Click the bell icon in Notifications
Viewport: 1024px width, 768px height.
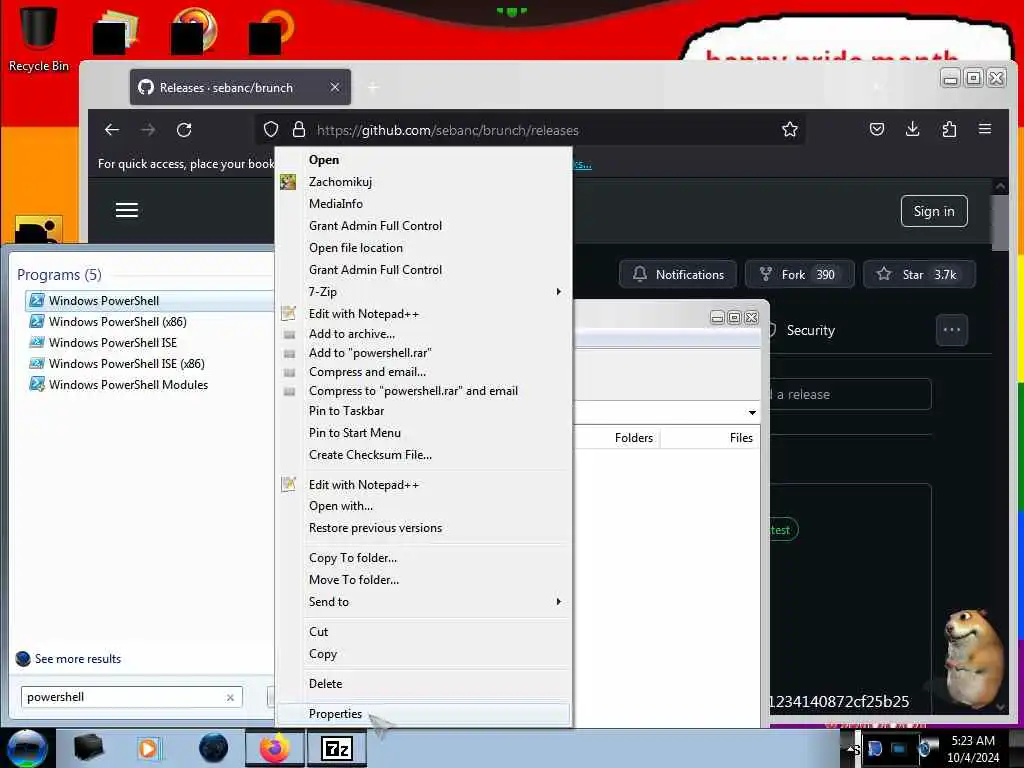point(640,274)
